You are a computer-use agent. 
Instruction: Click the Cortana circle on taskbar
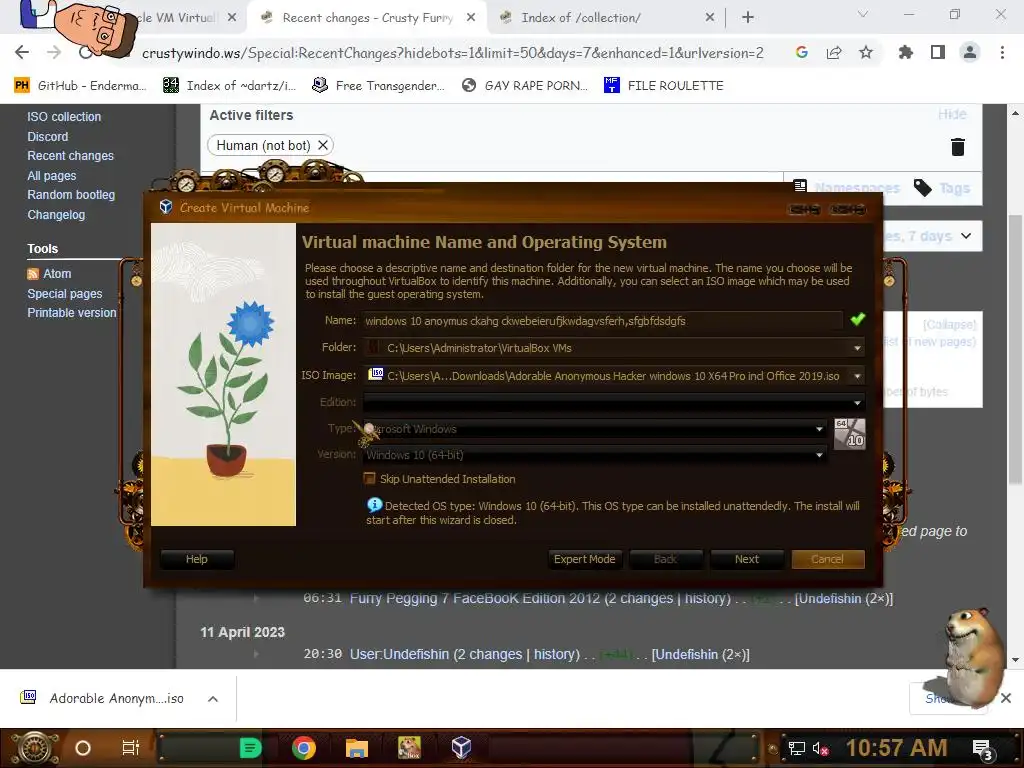coord(82,748)
